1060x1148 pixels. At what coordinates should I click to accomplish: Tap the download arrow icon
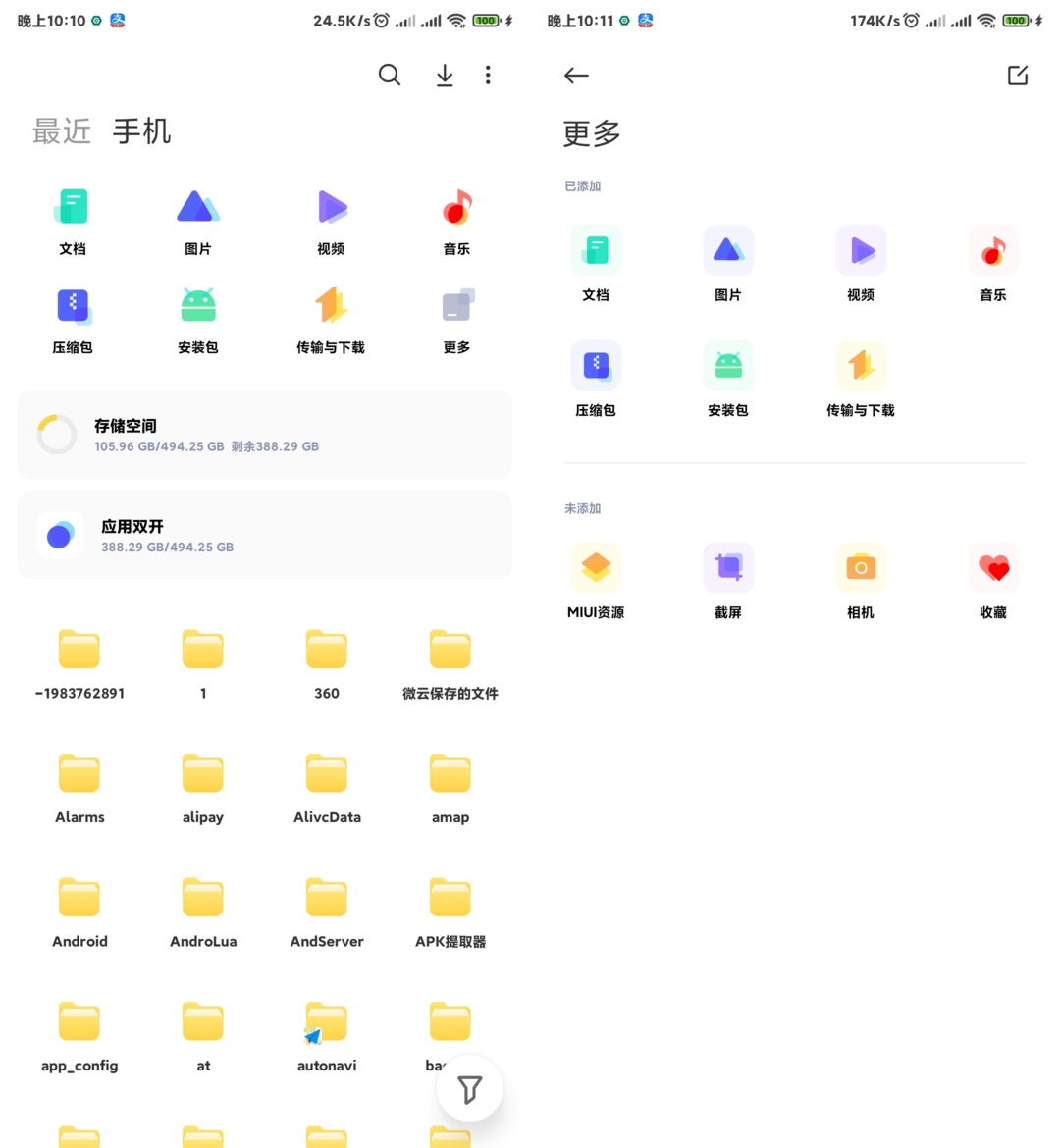point(445,75)
